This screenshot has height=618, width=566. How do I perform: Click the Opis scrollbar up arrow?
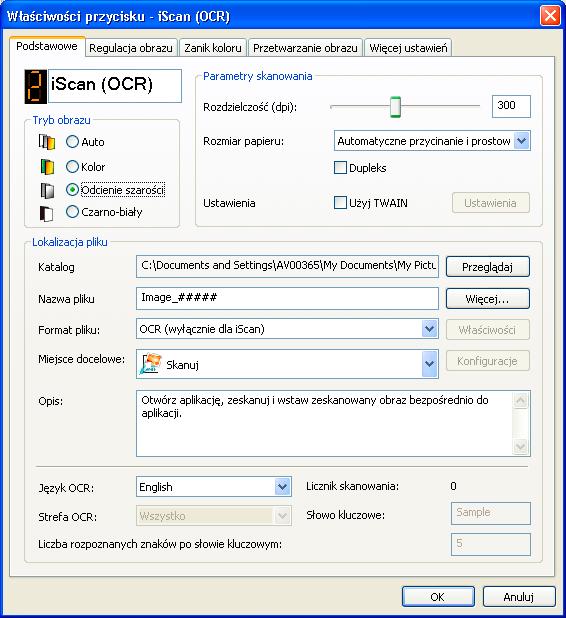coord(521,400)
